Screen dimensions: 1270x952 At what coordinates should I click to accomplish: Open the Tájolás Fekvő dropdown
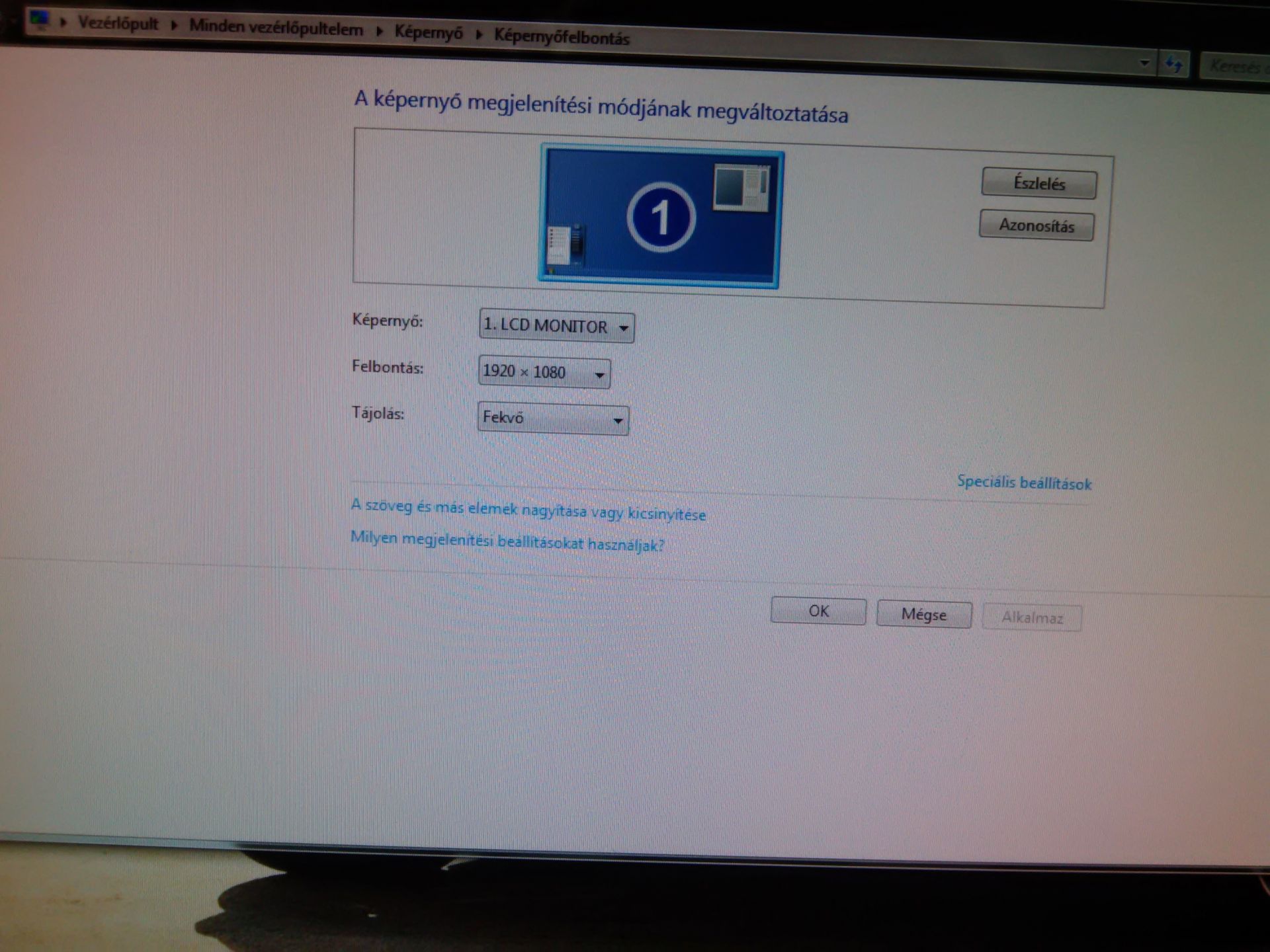tap(553, 418)
